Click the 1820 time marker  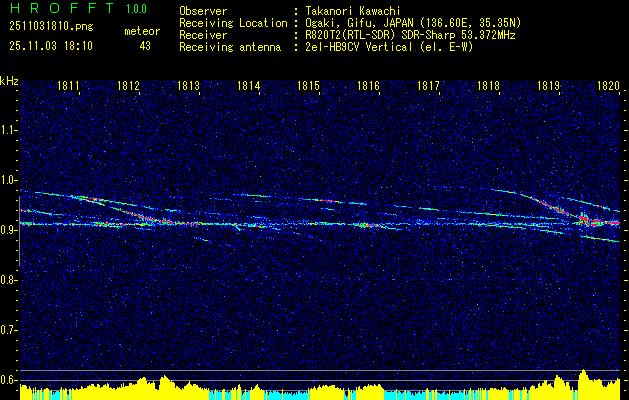click(x=609, y=85)
